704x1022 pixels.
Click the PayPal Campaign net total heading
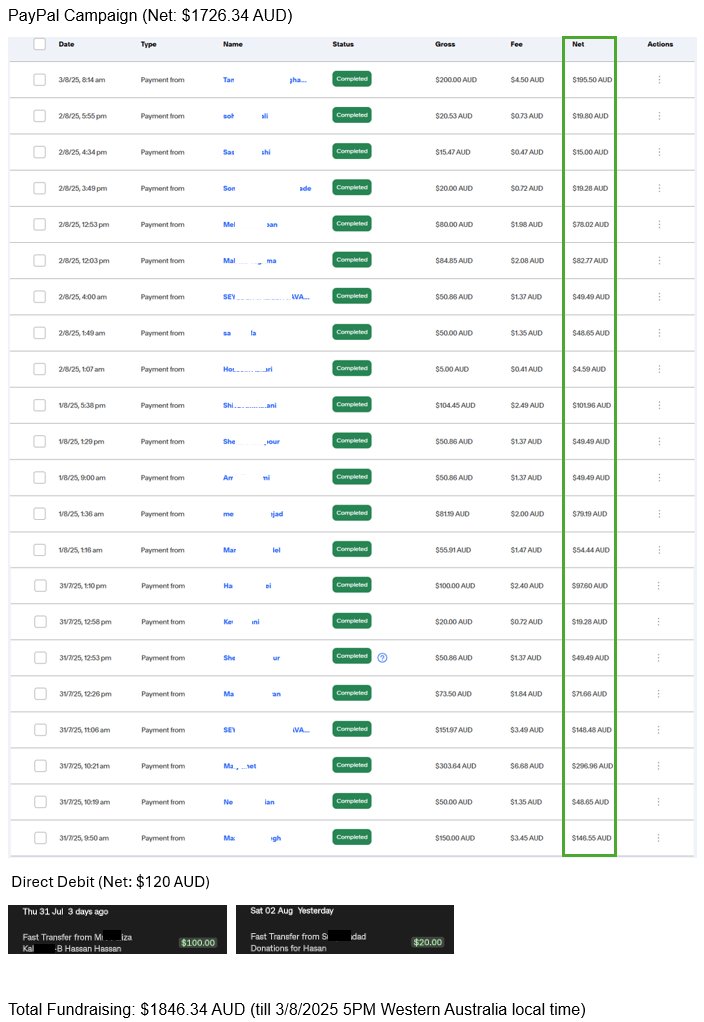[x=151, y=15]
